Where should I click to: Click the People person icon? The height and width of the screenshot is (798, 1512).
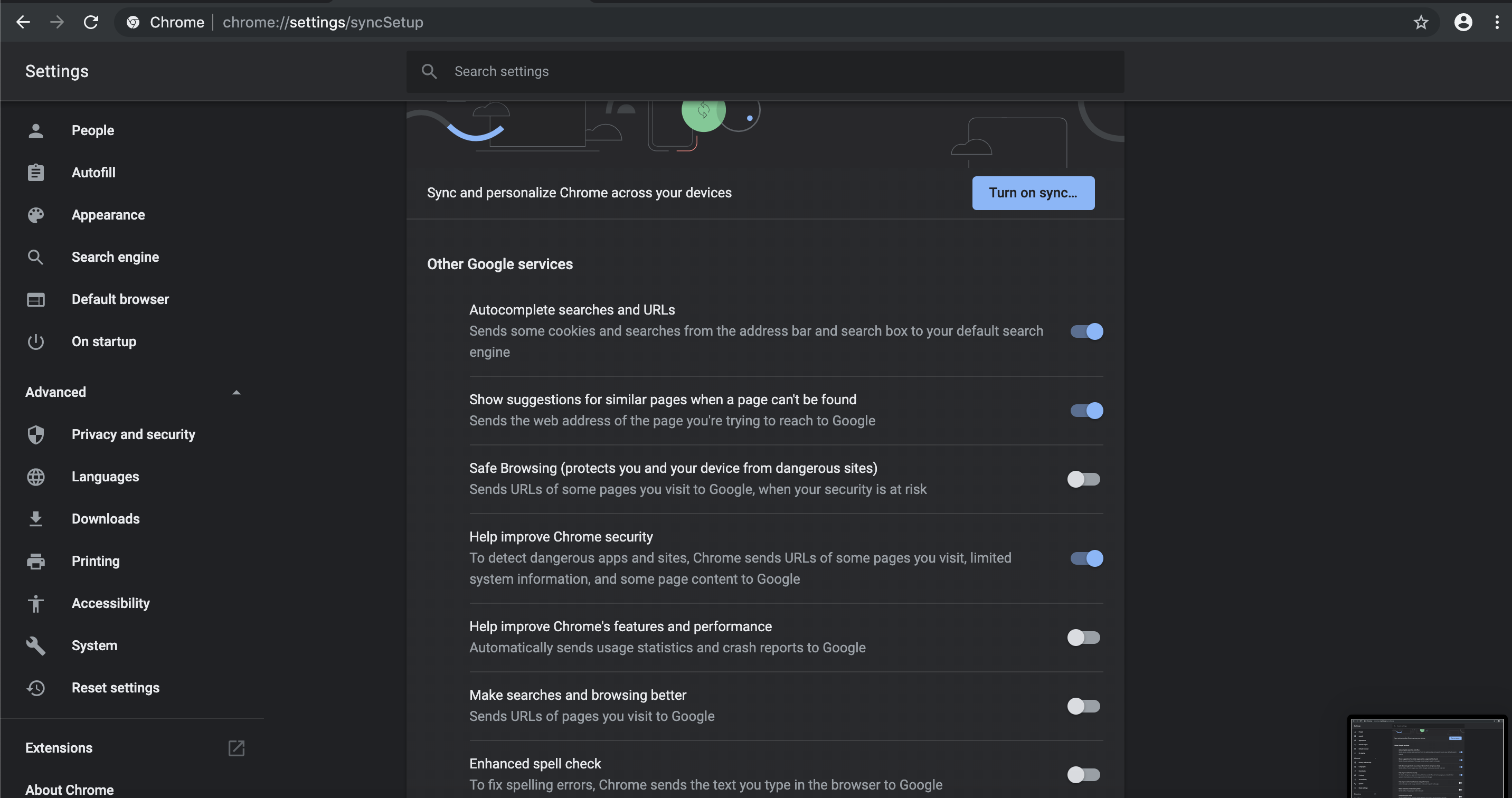(36, 130)
